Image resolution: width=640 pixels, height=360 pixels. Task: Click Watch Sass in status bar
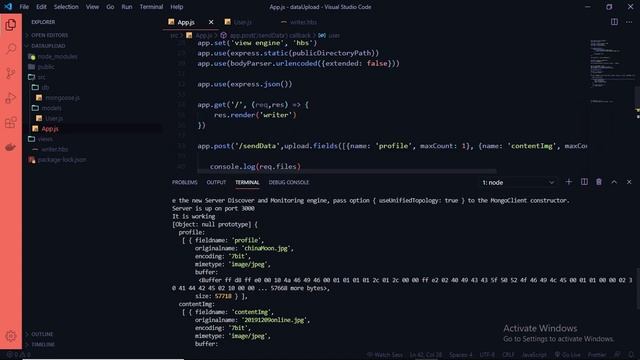tap(384, 355)
